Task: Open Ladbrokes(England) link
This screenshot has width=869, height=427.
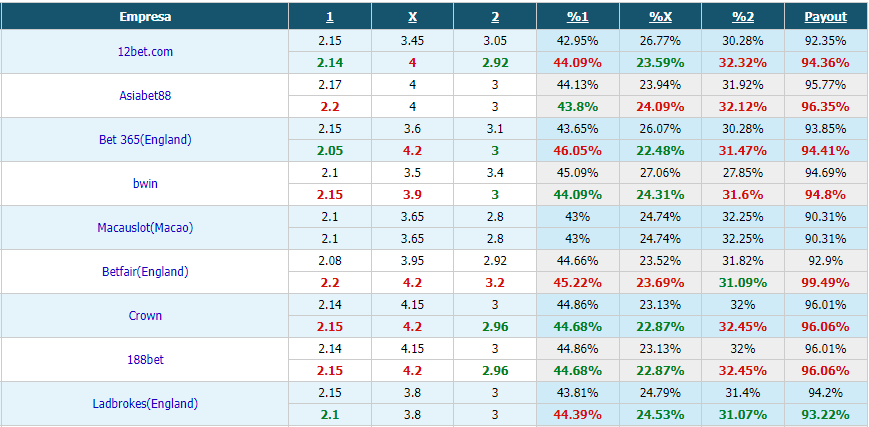Action: click(x=145, y=404)
